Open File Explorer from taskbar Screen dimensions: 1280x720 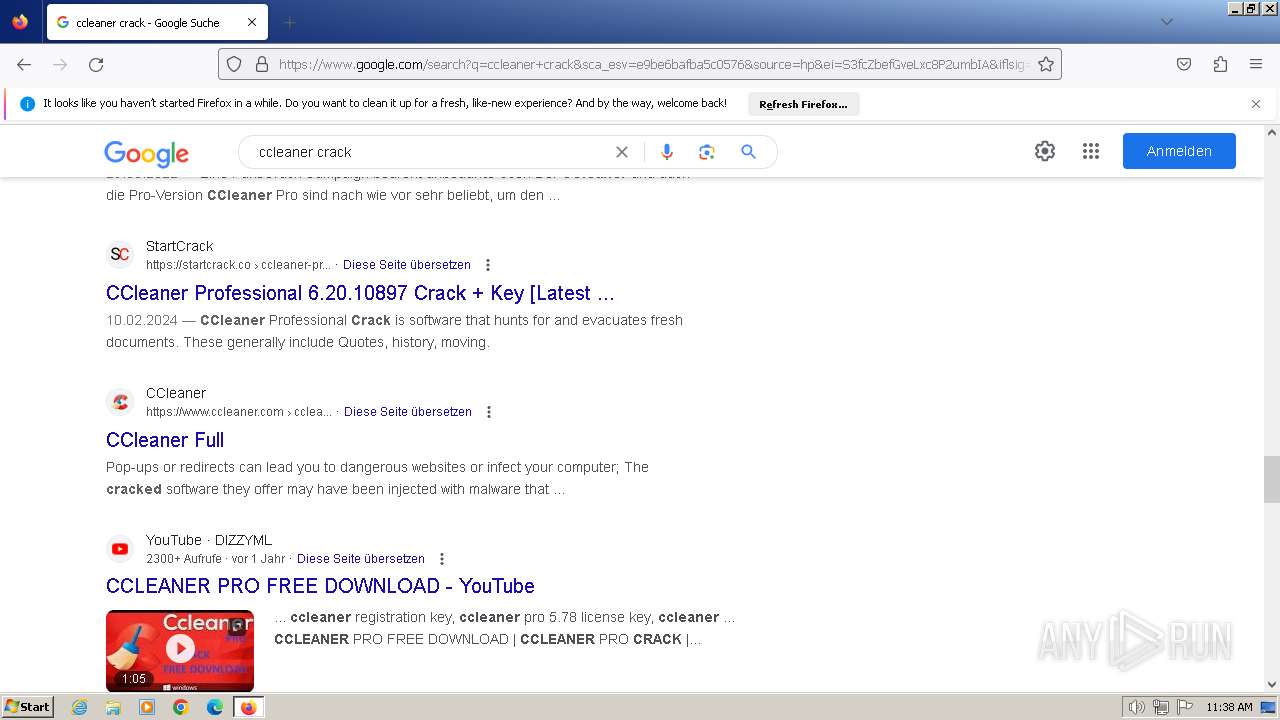click(113, 707)
